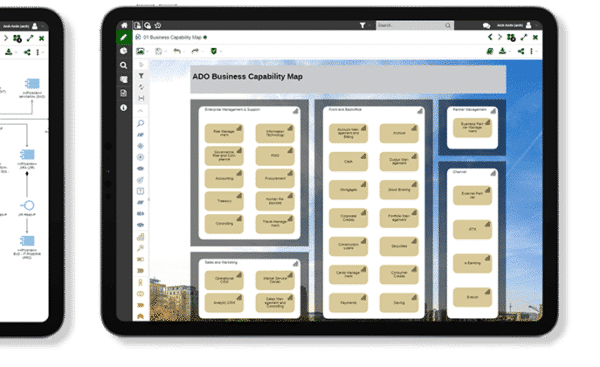
Task: Select the Securities capability box
Action: click(399, 246)
